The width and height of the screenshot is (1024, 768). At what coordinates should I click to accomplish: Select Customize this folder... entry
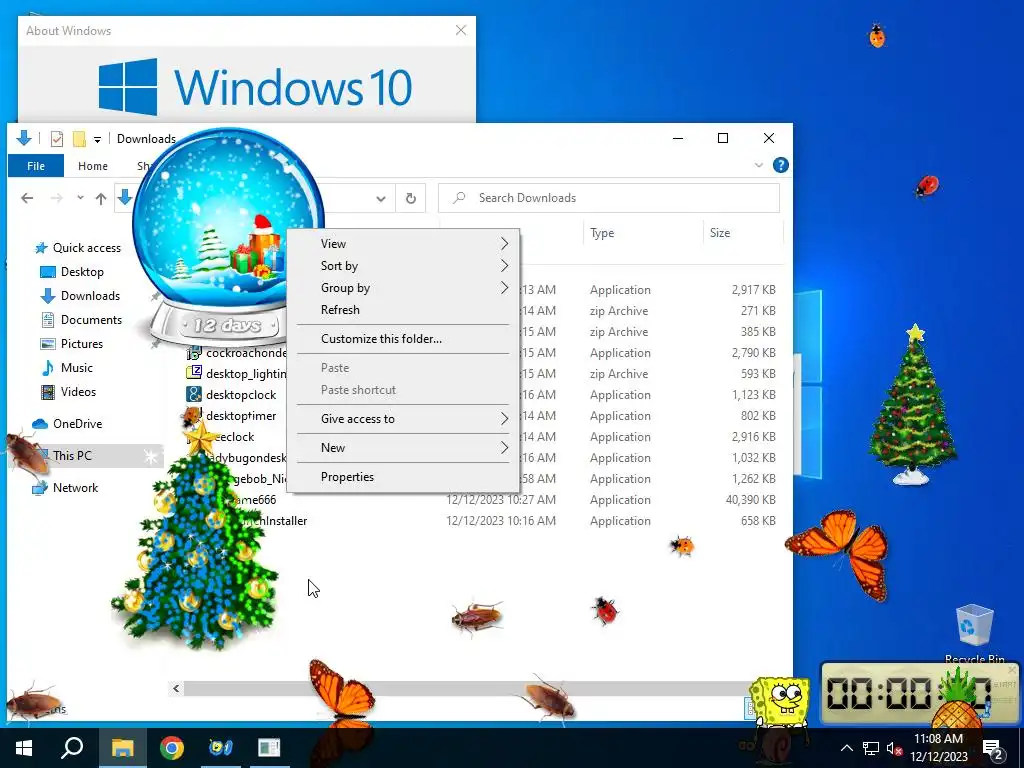point(402,339)
